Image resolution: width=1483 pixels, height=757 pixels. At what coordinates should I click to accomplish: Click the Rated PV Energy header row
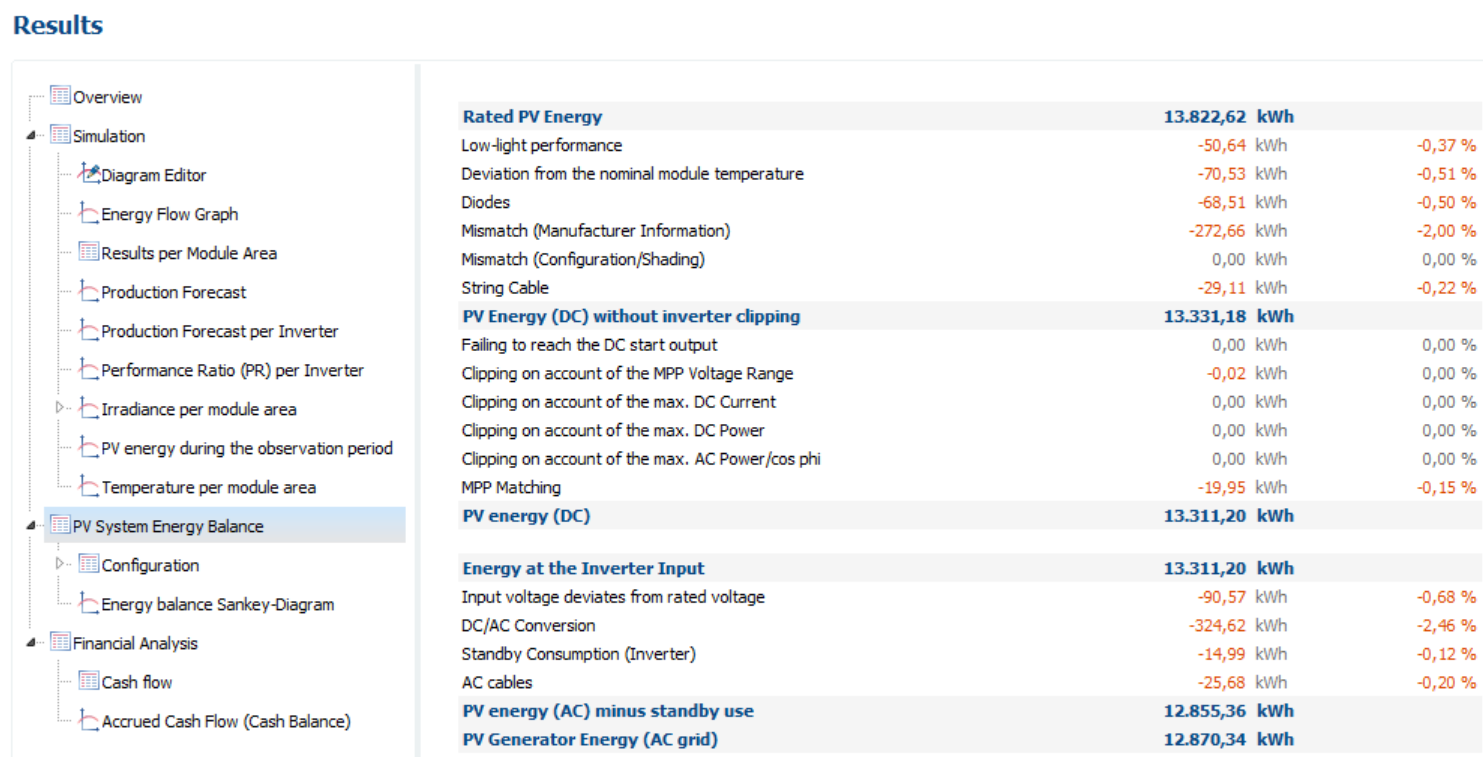[532, 117]
